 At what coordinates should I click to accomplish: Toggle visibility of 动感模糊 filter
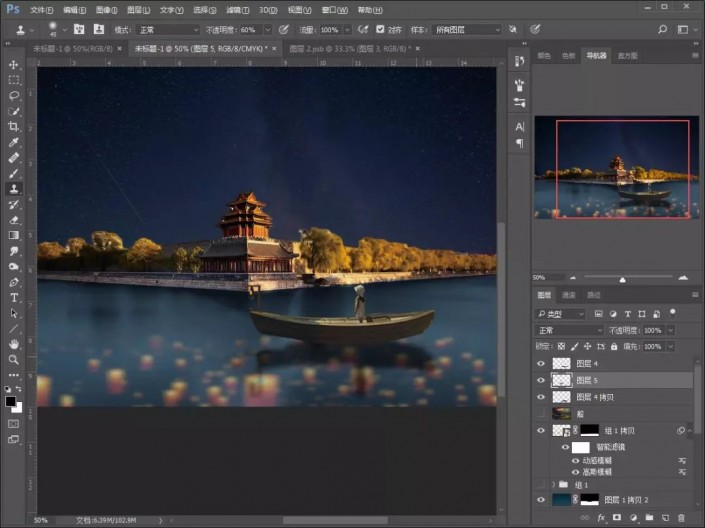pos(575,461)
